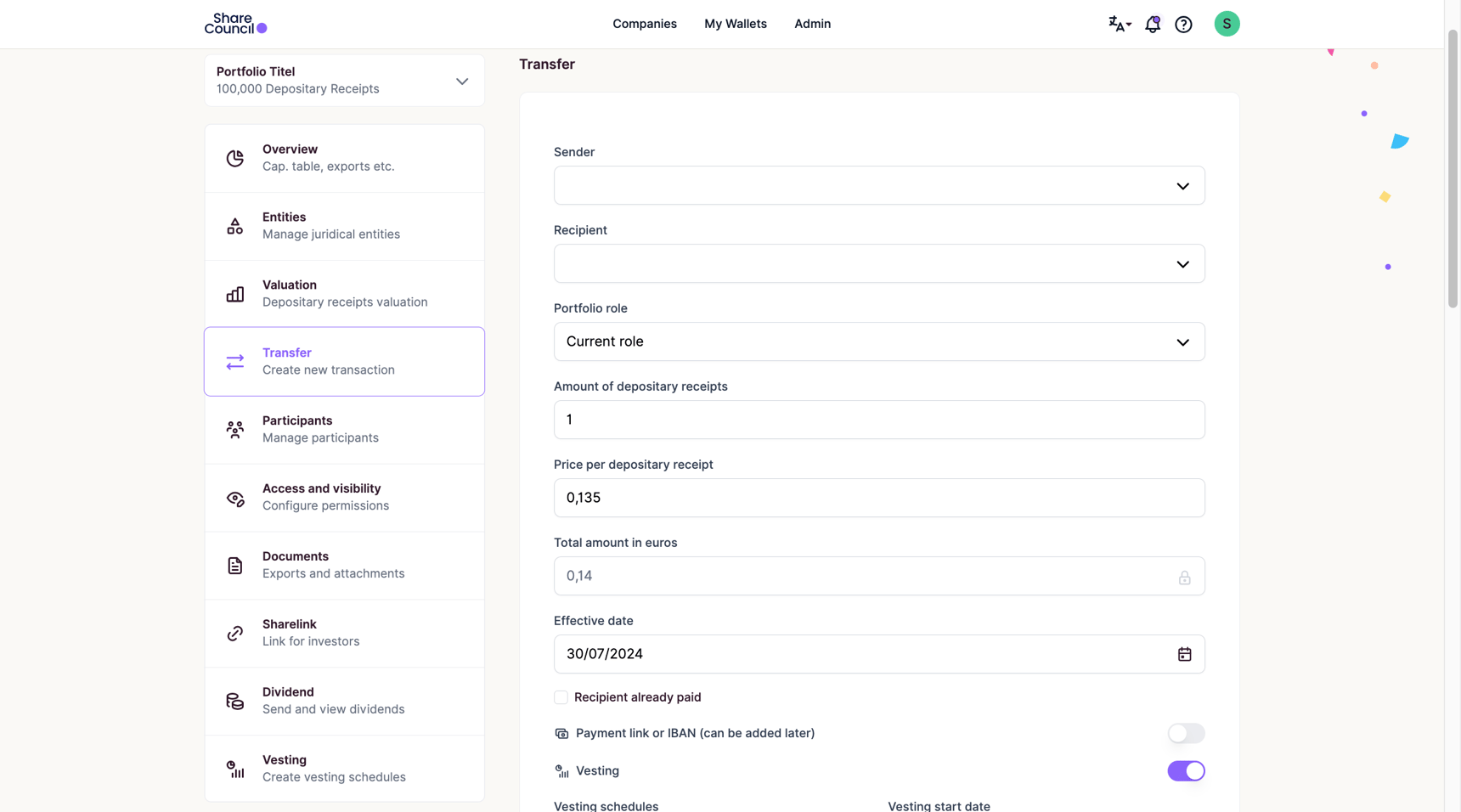
Task: Click the Amount of depositary receipts field
Action: tap(879, 420)
